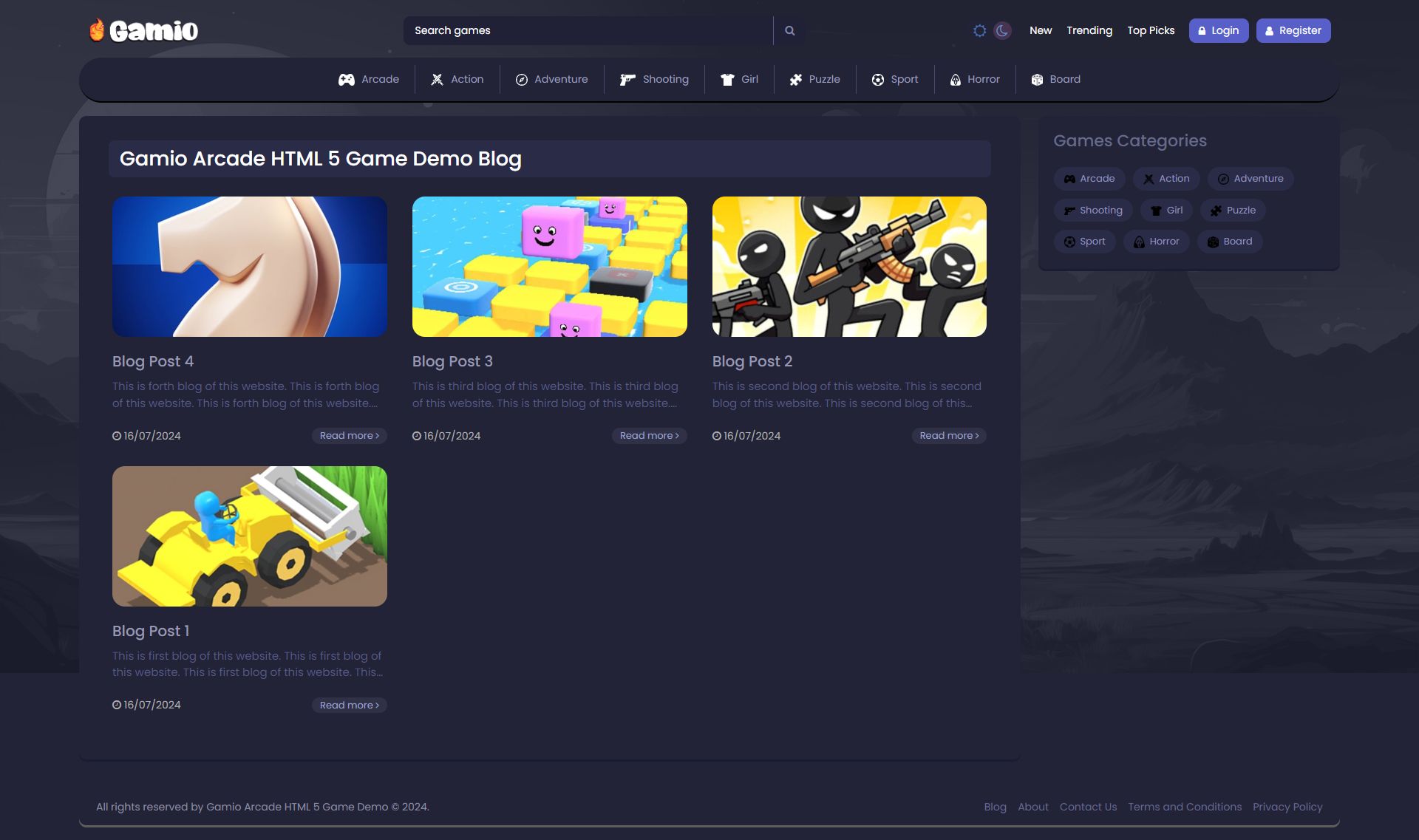This screenshot has height=840, width=1419.
Task: Click Sport chip in Games Categories sidebar
Action: coord(1084,242)
